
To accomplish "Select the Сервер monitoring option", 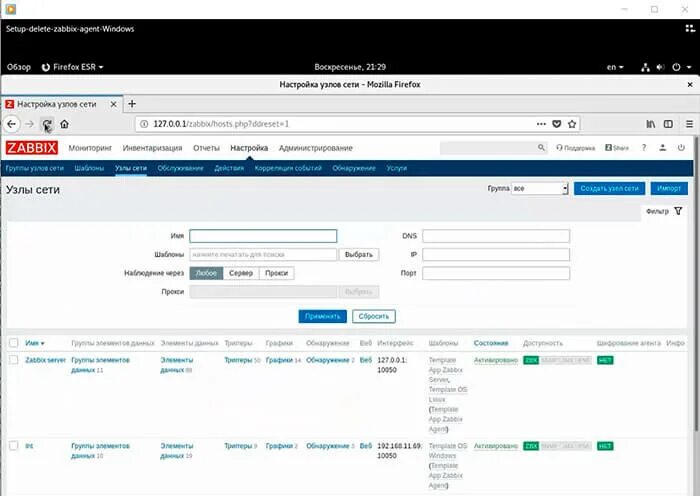I will tap(241, 273).
